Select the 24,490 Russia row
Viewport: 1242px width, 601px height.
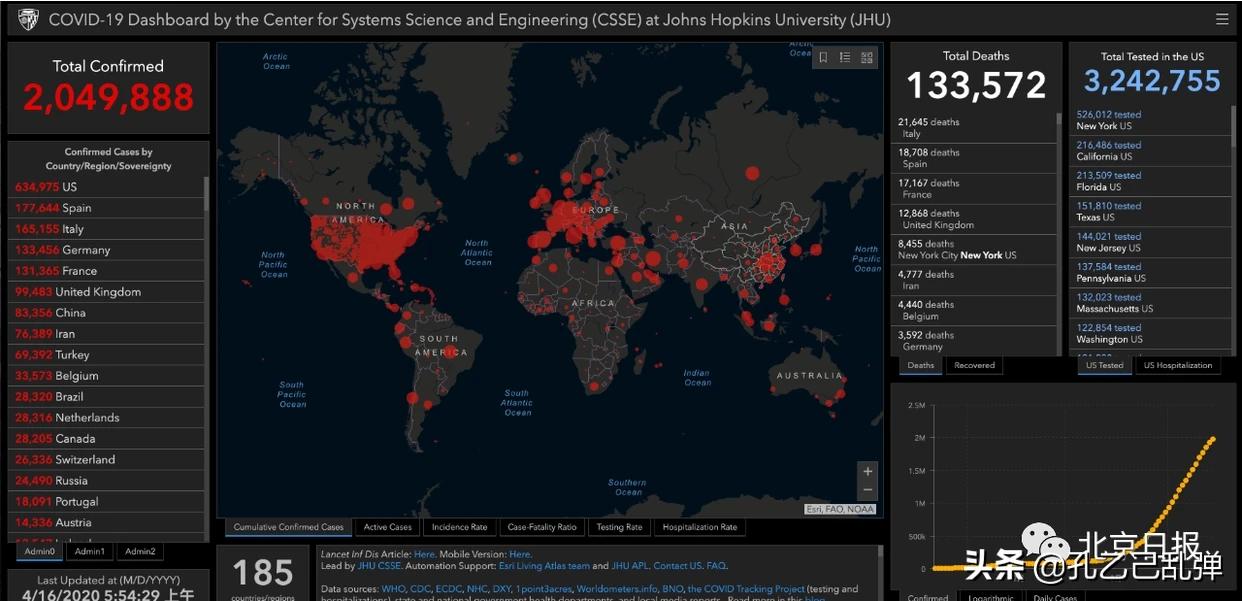[108, 481]
